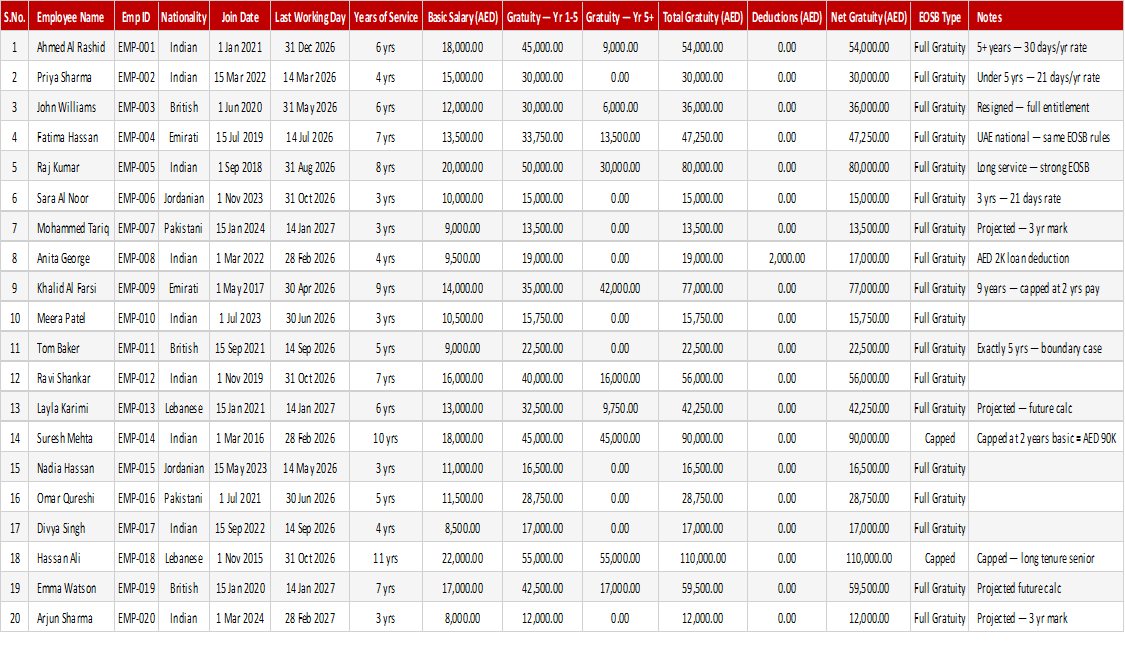Viewport: 1125px width, 661px height.
Task: Select employee ID EMP-010
Action: point(136,319)
